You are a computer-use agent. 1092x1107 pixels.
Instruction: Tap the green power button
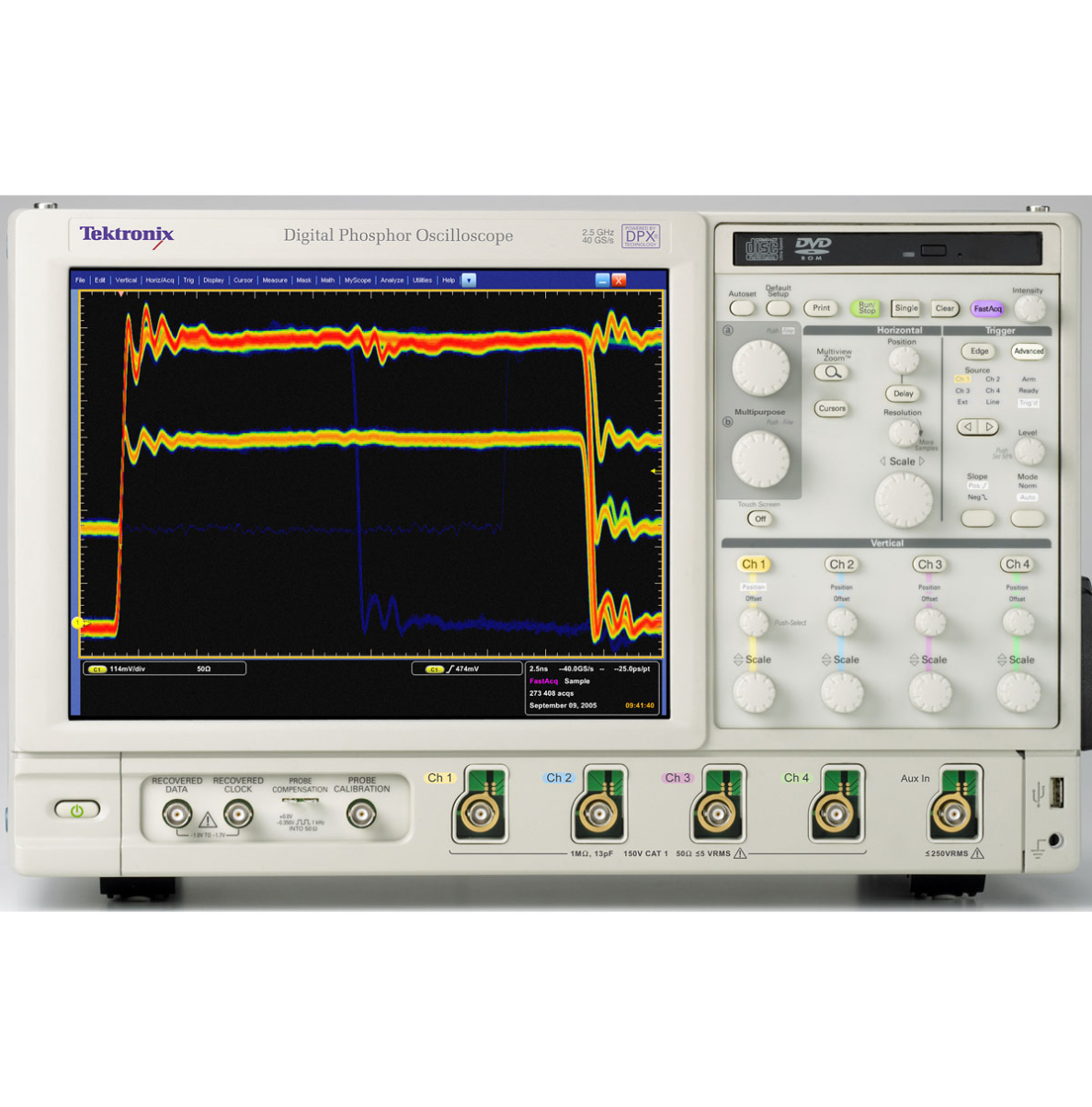(76, 811)
